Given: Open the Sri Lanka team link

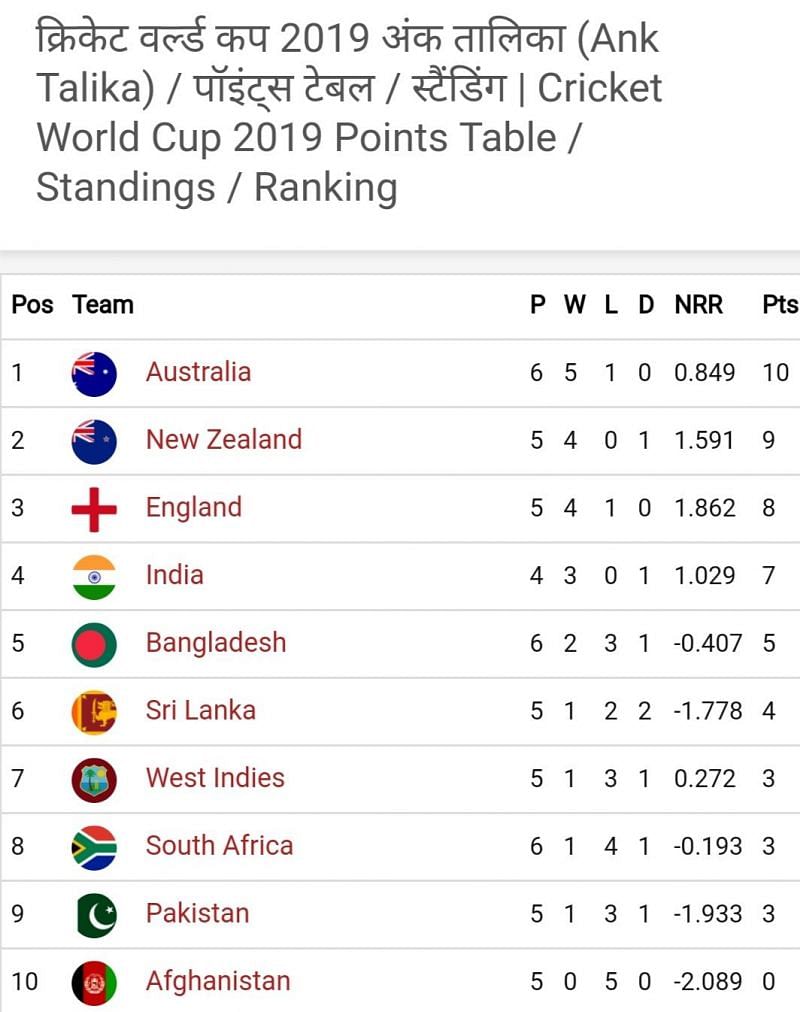Looking at the screenshot, I should [200, 710].
